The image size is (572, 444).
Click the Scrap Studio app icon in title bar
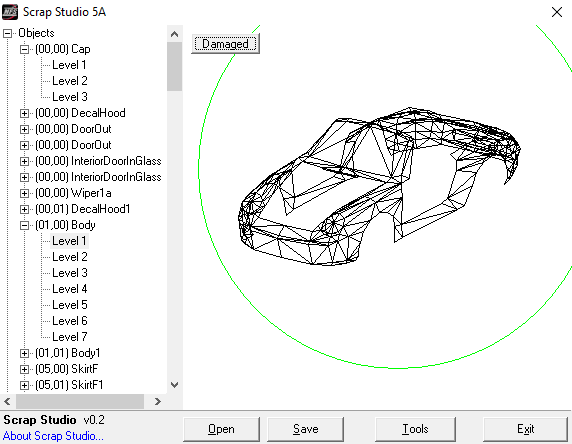coord(10,12)
